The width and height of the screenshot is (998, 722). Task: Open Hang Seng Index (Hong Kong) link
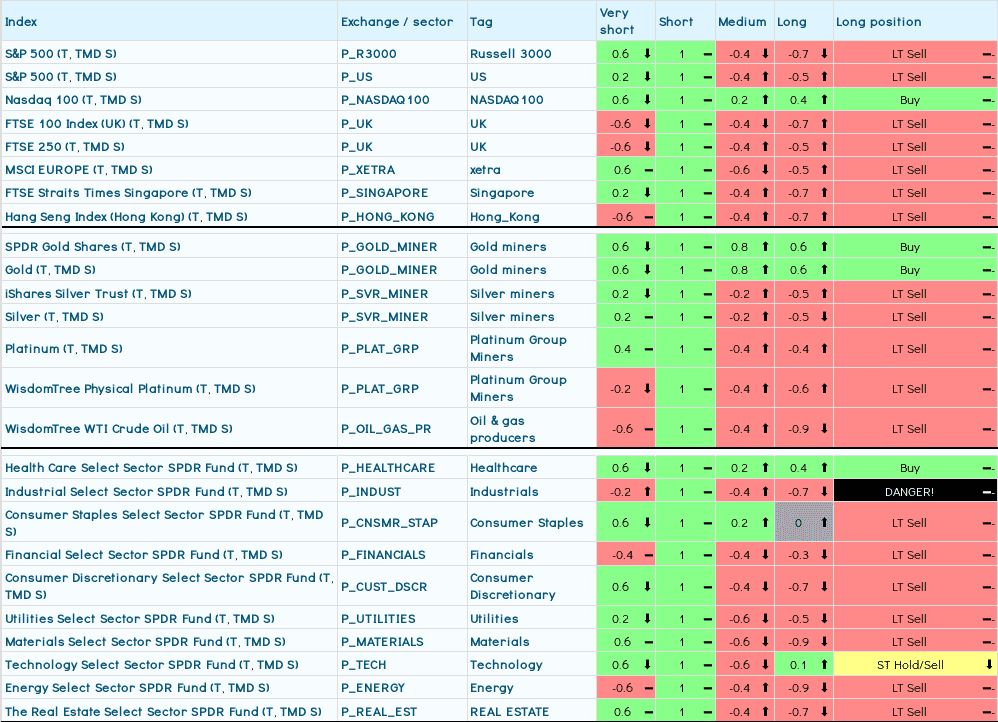point(126,216)
